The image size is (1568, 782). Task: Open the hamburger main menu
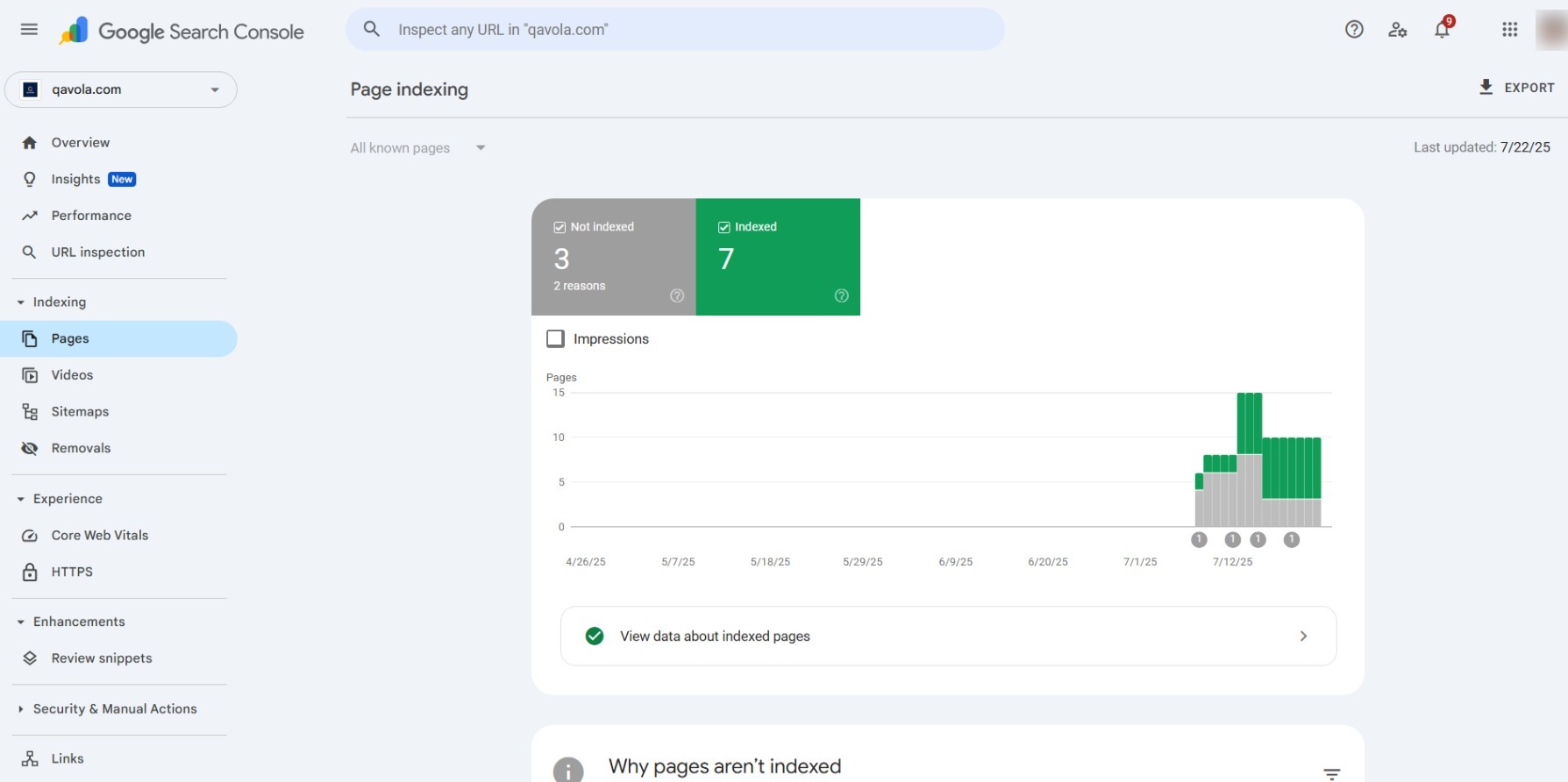(29, 30)
